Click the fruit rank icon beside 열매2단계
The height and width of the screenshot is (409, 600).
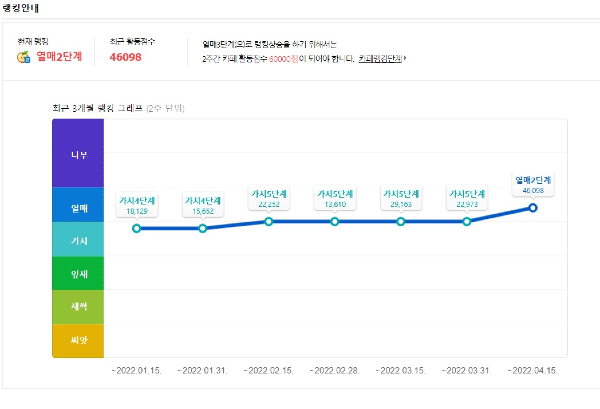(23, 57)
